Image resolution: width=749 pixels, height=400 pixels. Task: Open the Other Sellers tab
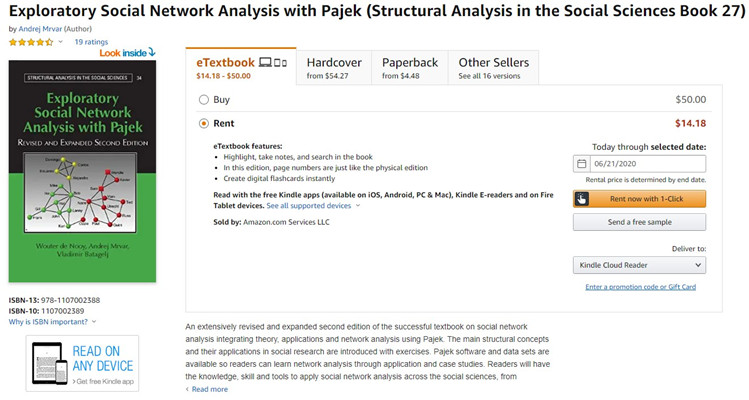pyautogui.click(x=494, y=68)
